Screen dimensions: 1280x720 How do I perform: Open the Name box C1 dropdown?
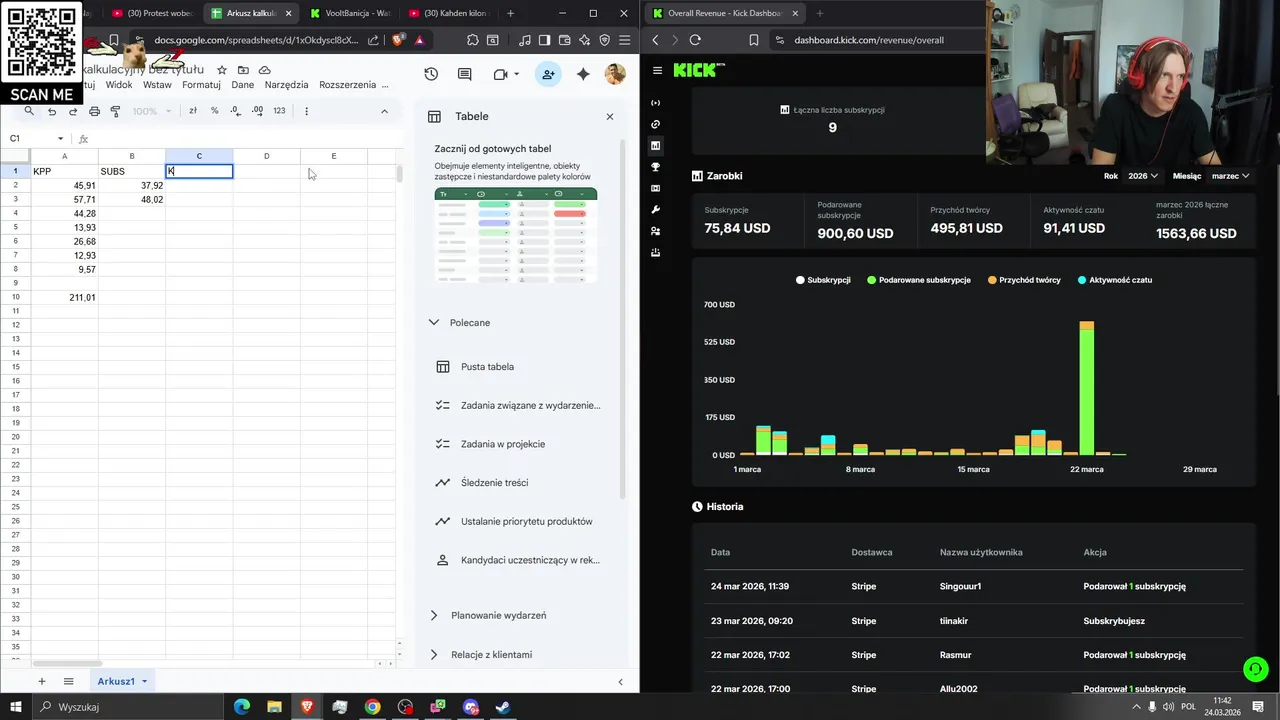[x=60, y=139]
